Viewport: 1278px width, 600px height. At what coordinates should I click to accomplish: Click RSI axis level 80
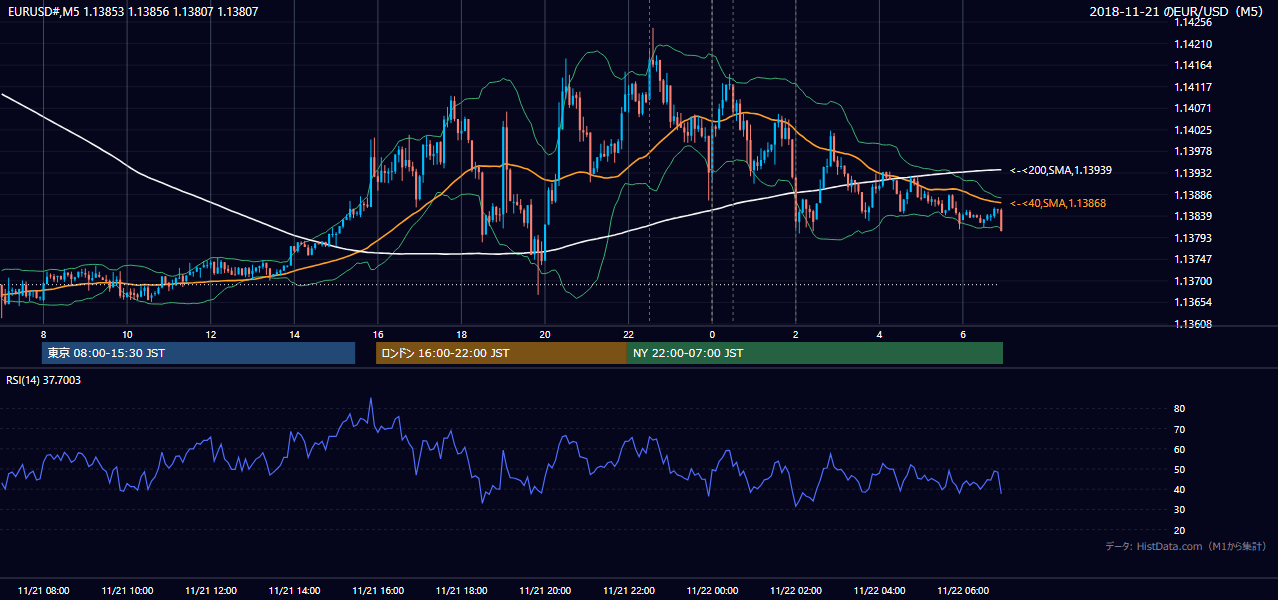(1179, 409)
